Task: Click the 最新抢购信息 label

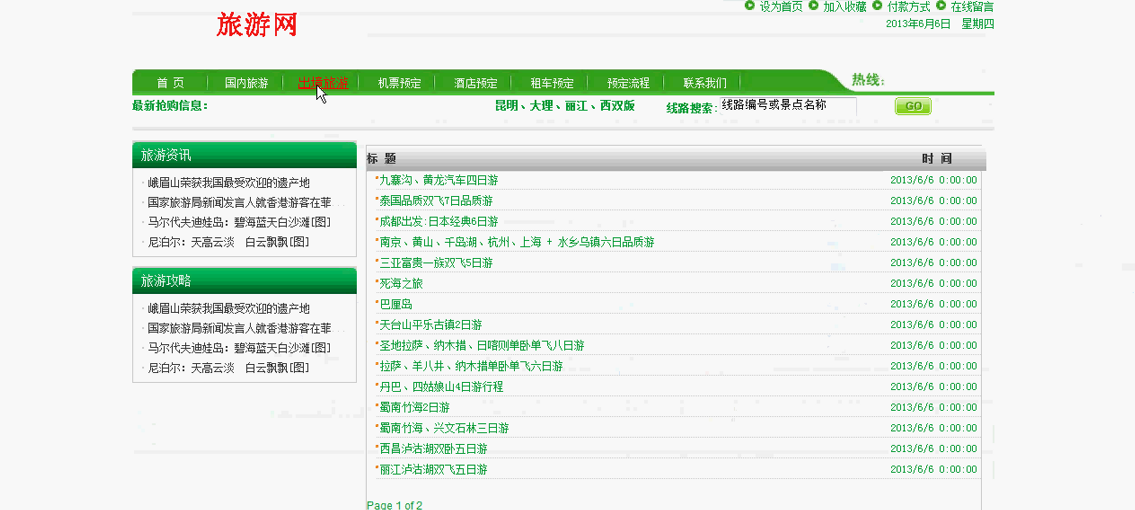Action: 170,106
